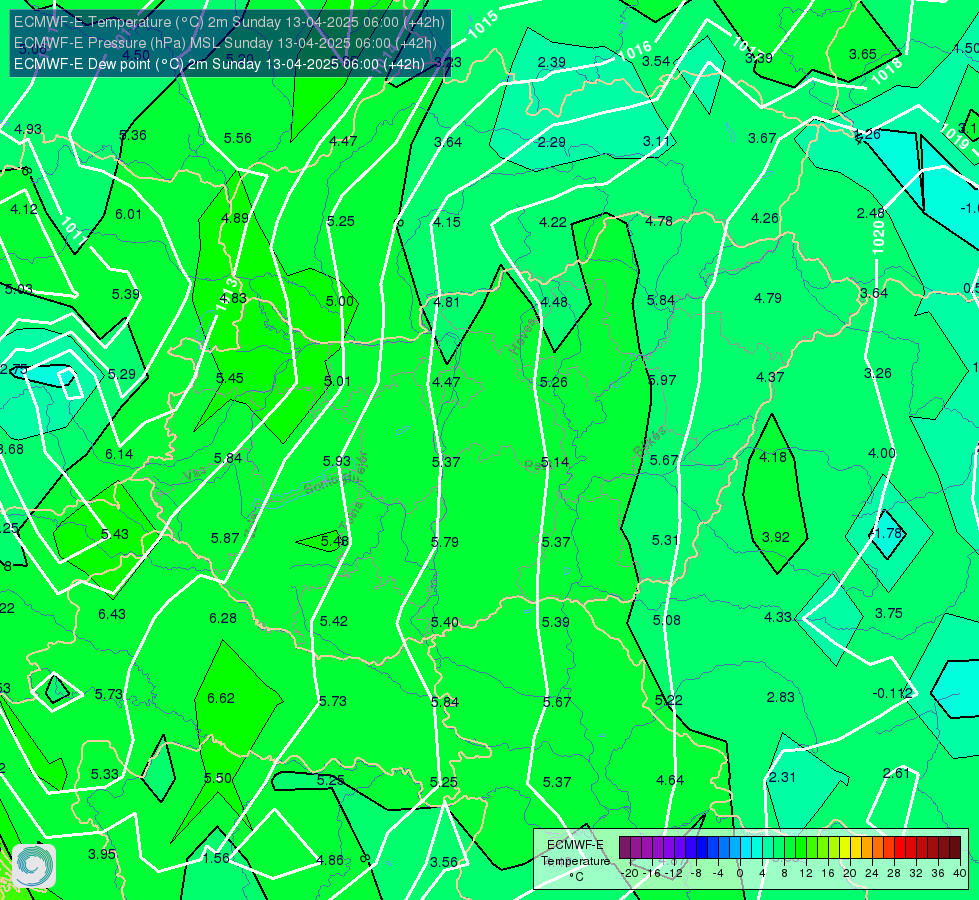The height and width of the screenshot is (900, 979).
Task: Click the 5.00 temperature value
Action: click(340, 301)
